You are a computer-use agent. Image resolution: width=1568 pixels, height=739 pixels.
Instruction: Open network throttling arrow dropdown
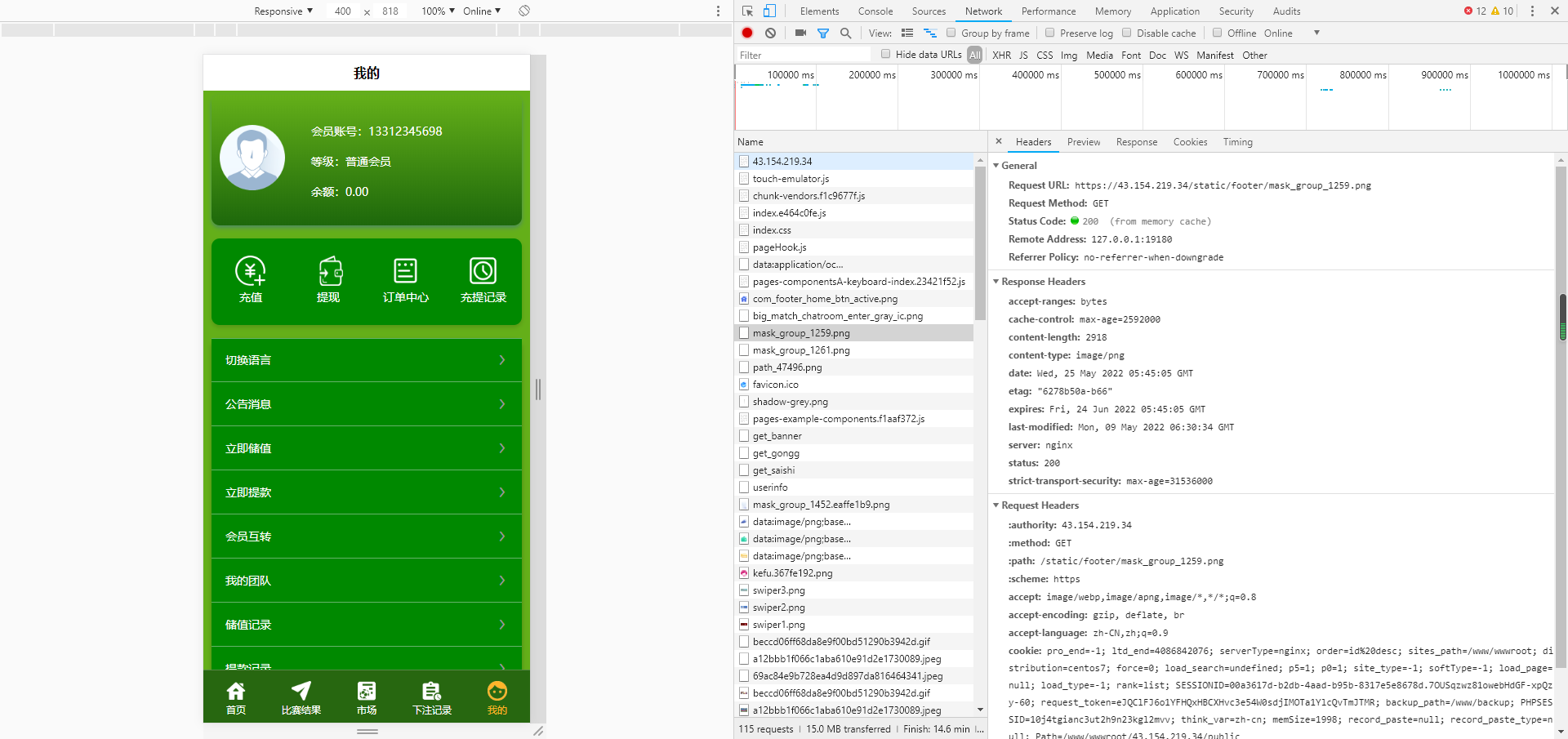click(x=1316, y=33)
